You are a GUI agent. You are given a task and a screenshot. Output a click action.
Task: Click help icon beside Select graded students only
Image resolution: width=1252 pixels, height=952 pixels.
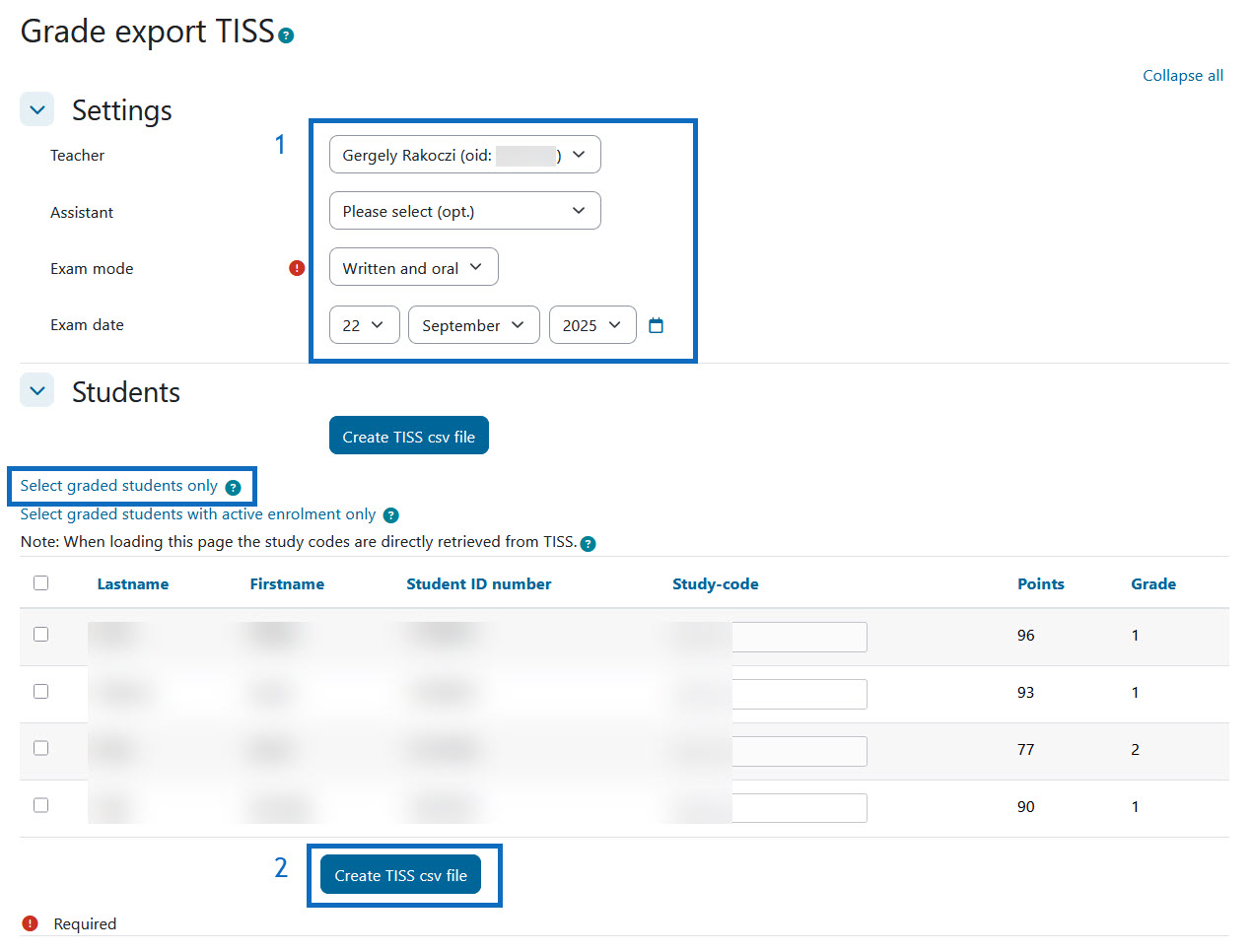(233, 487)
